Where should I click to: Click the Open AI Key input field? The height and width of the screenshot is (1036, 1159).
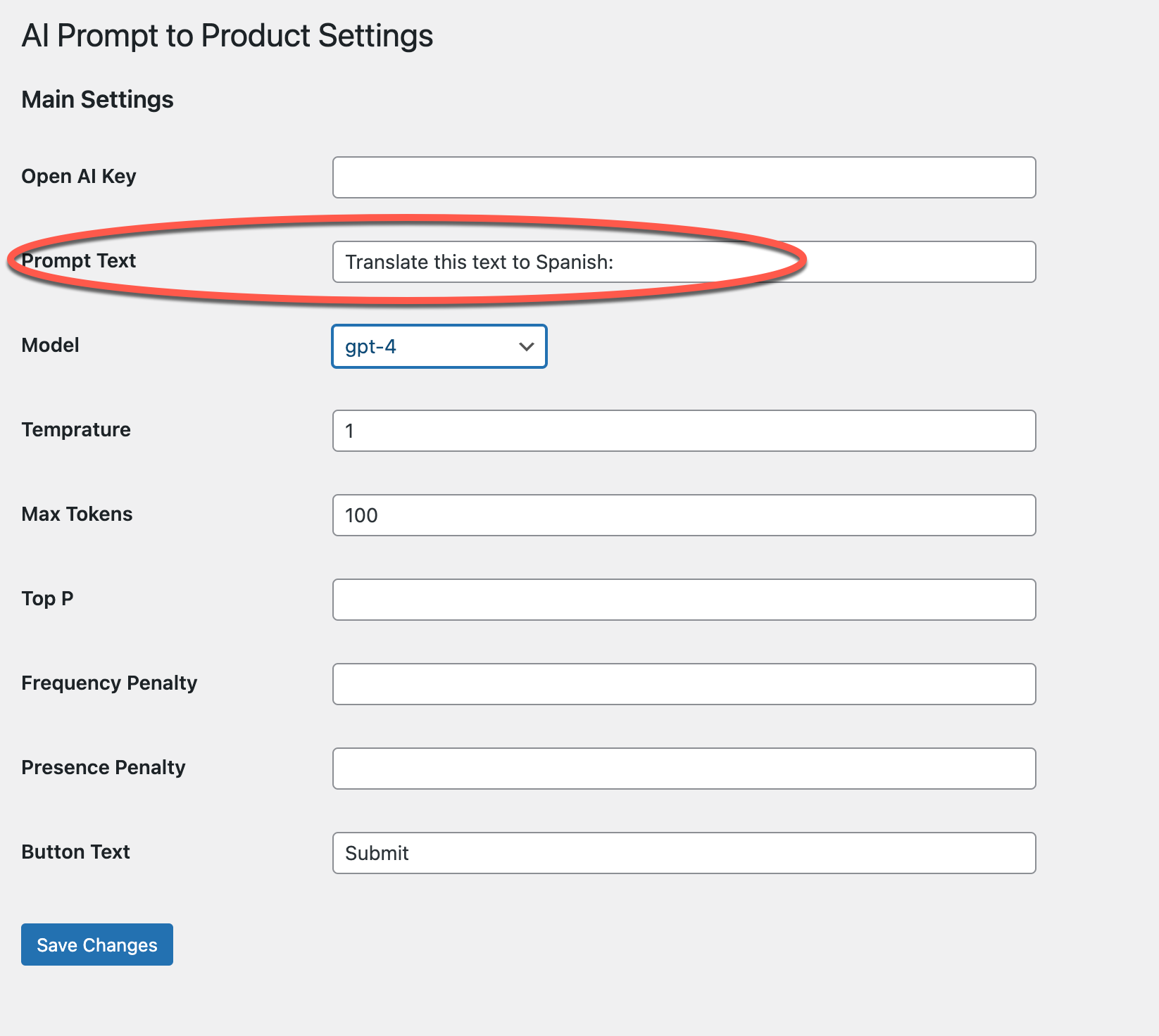pos(683,177)
